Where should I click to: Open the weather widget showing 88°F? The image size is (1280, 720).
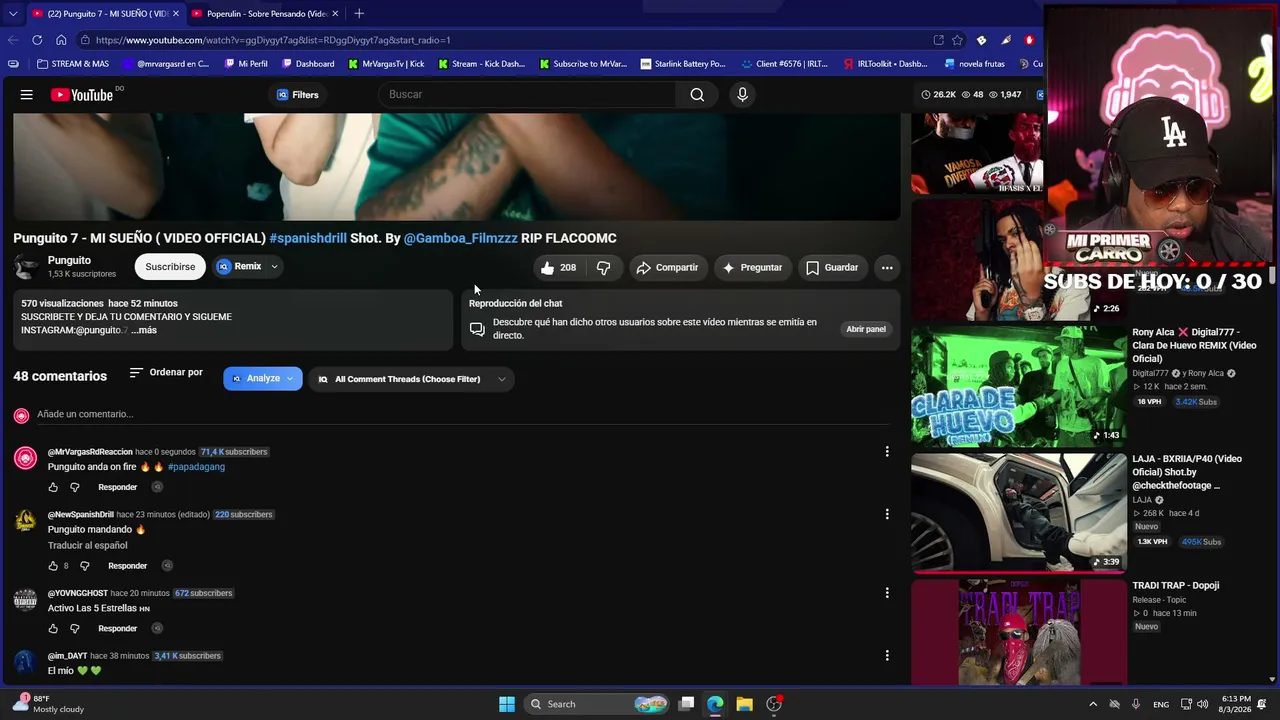(x=48, y=704)
